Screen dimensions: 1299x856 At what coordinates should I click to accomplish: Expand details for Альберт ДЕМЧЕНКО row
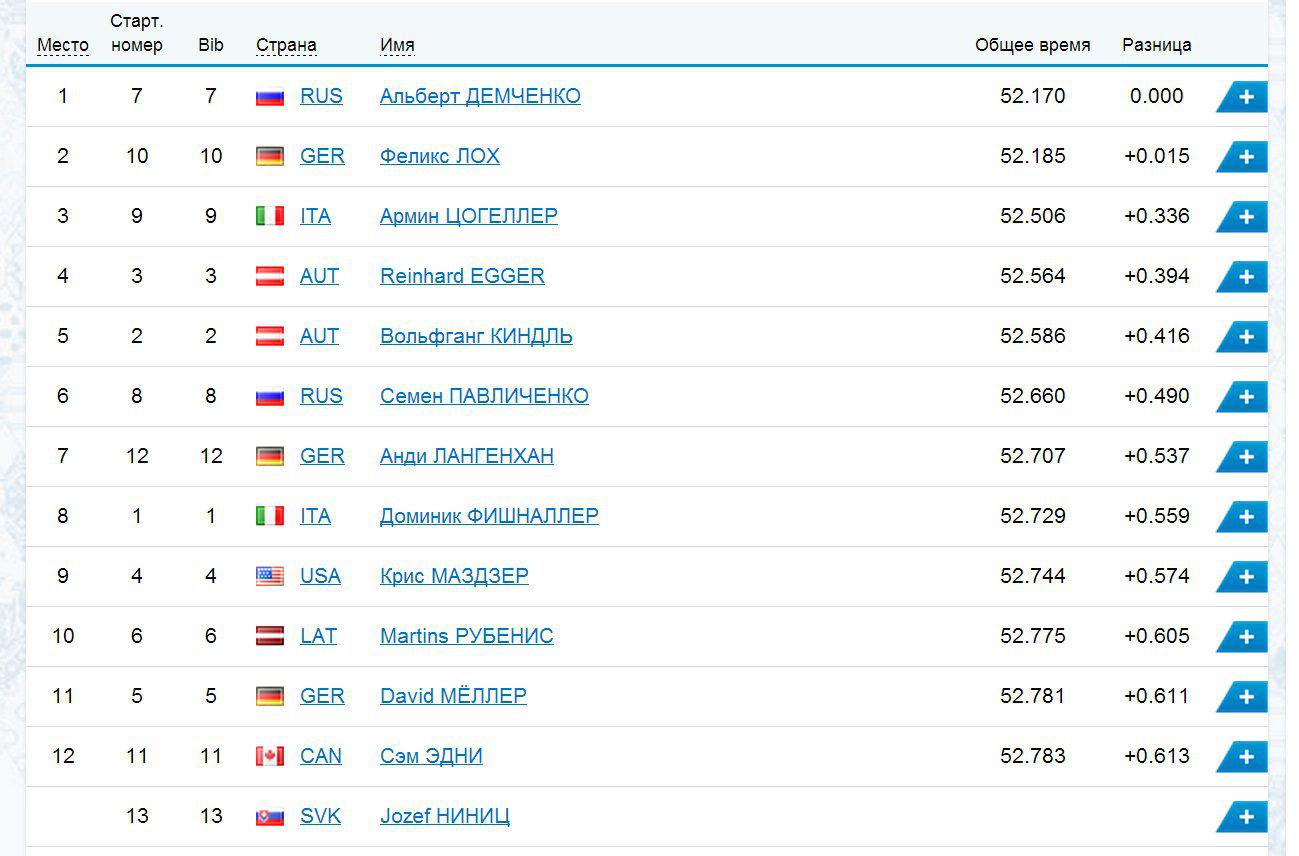pyautogui.click(x=1246, y=97)
